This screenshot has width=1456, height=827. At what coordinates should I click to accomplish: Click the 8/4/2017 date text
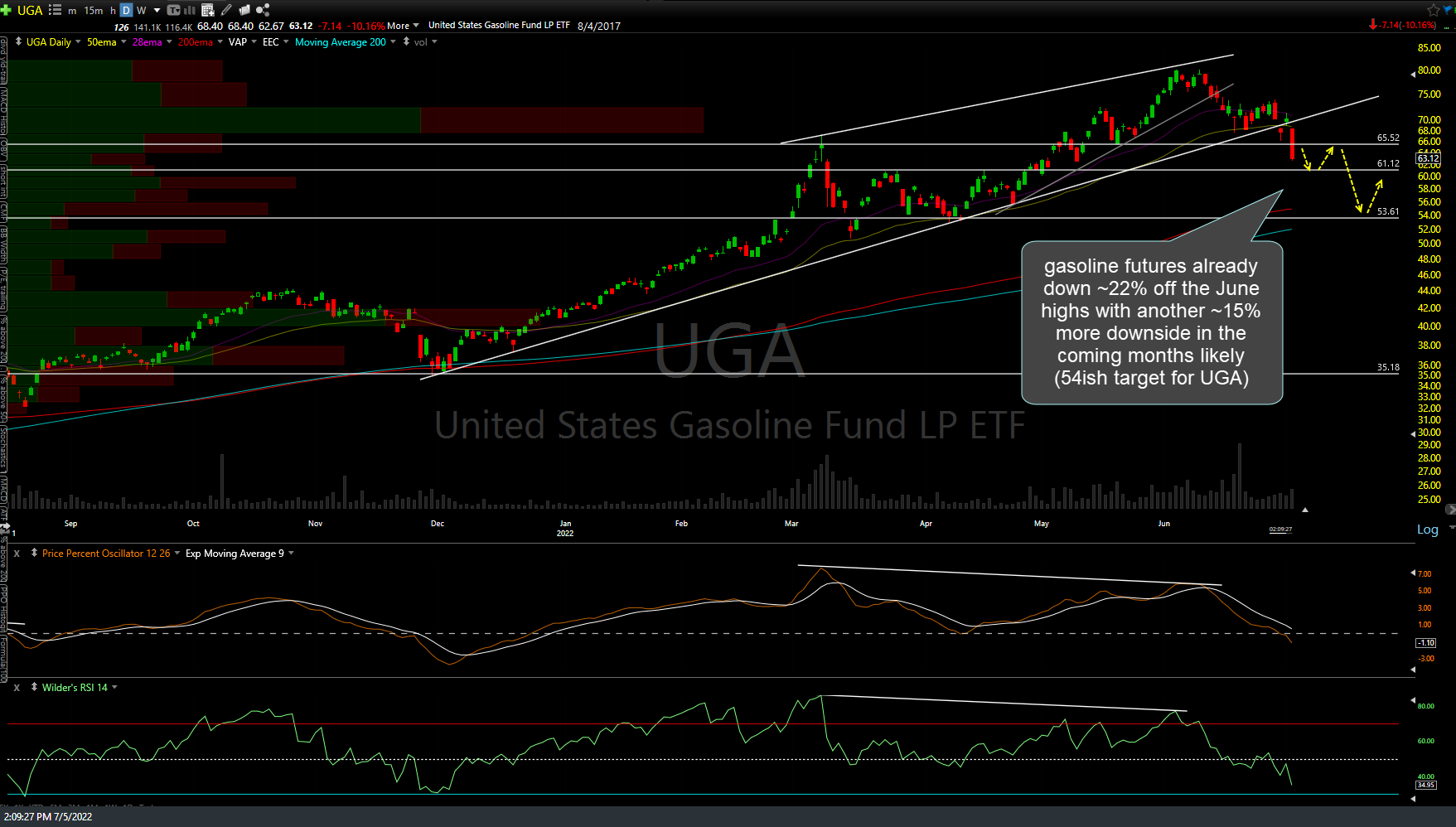point(598,26)
